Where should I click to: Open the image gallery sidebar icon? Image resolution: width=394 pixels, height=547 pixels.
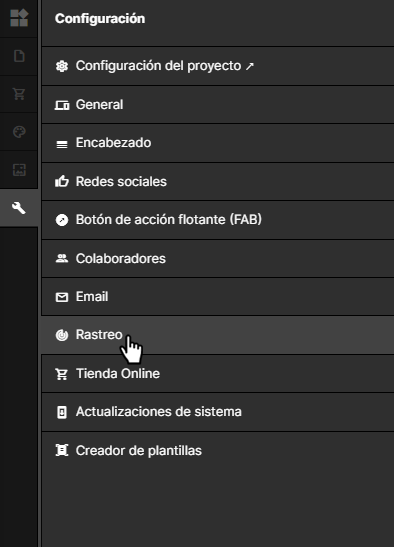tap(19, 170)
